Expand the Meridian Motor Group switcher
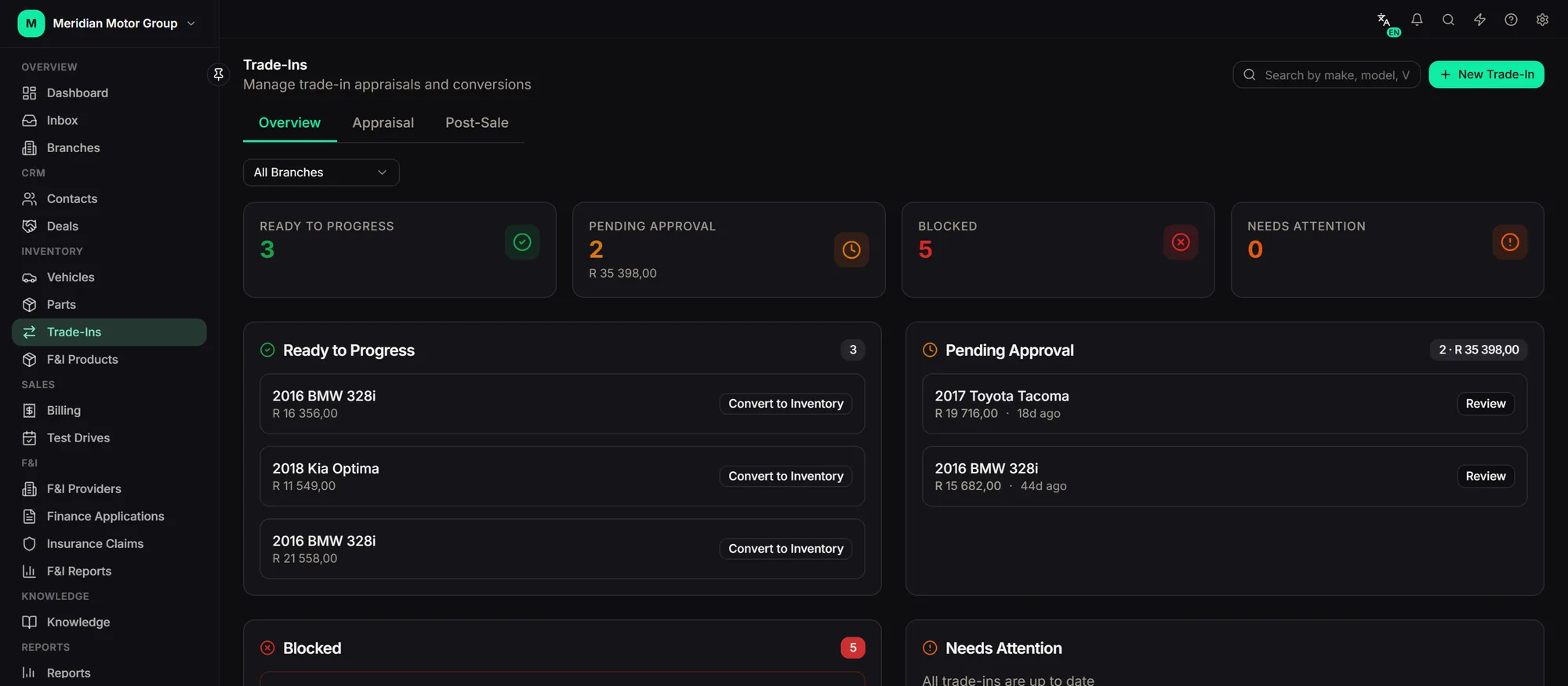The image size is (1568, 686). [x=107, y=24]
